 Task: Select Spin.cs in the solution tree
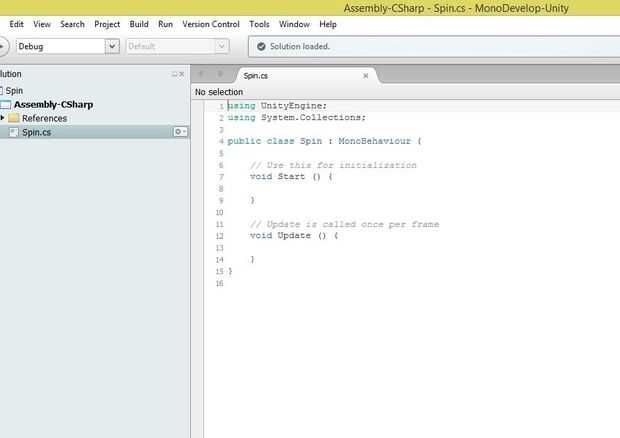pos(36,132)
